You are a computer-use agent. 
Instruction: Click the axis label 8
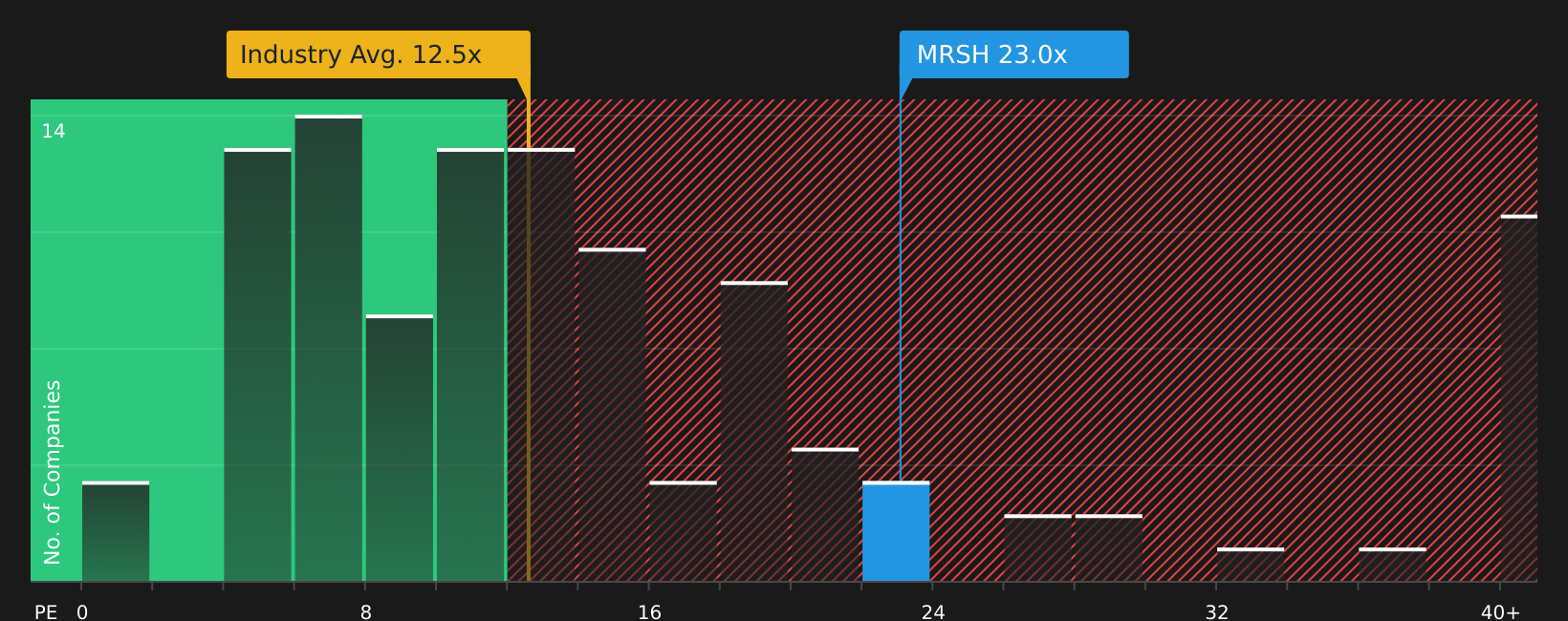tap(366, 612)
